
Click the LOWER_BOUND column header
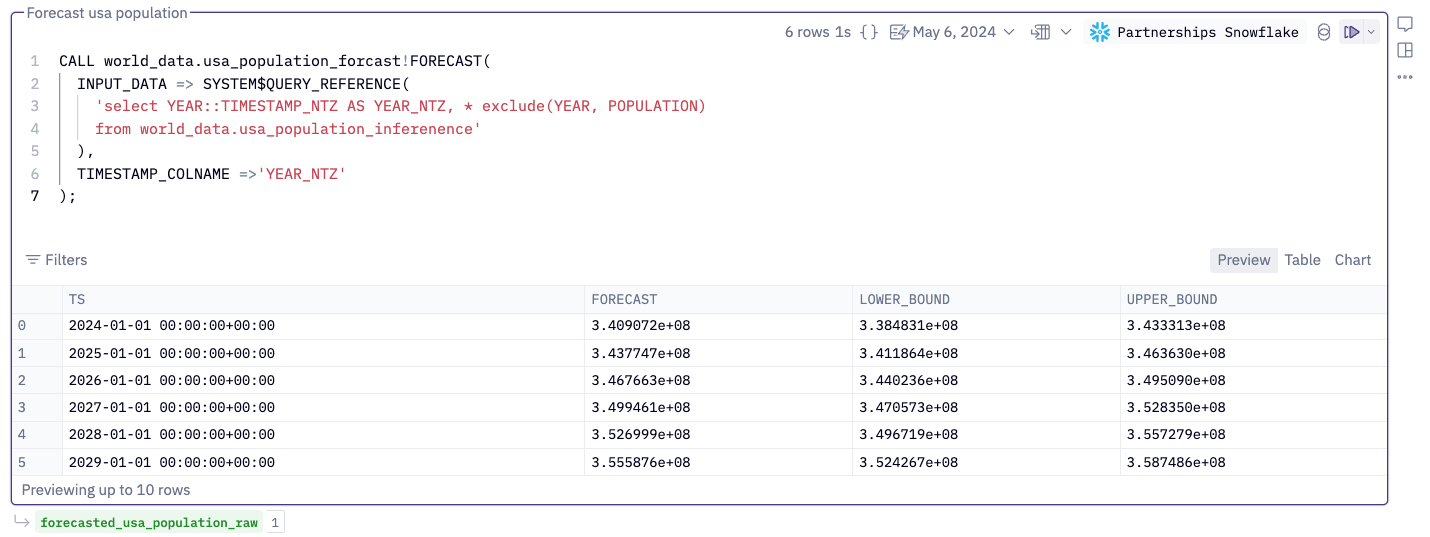tap(985, 299)
